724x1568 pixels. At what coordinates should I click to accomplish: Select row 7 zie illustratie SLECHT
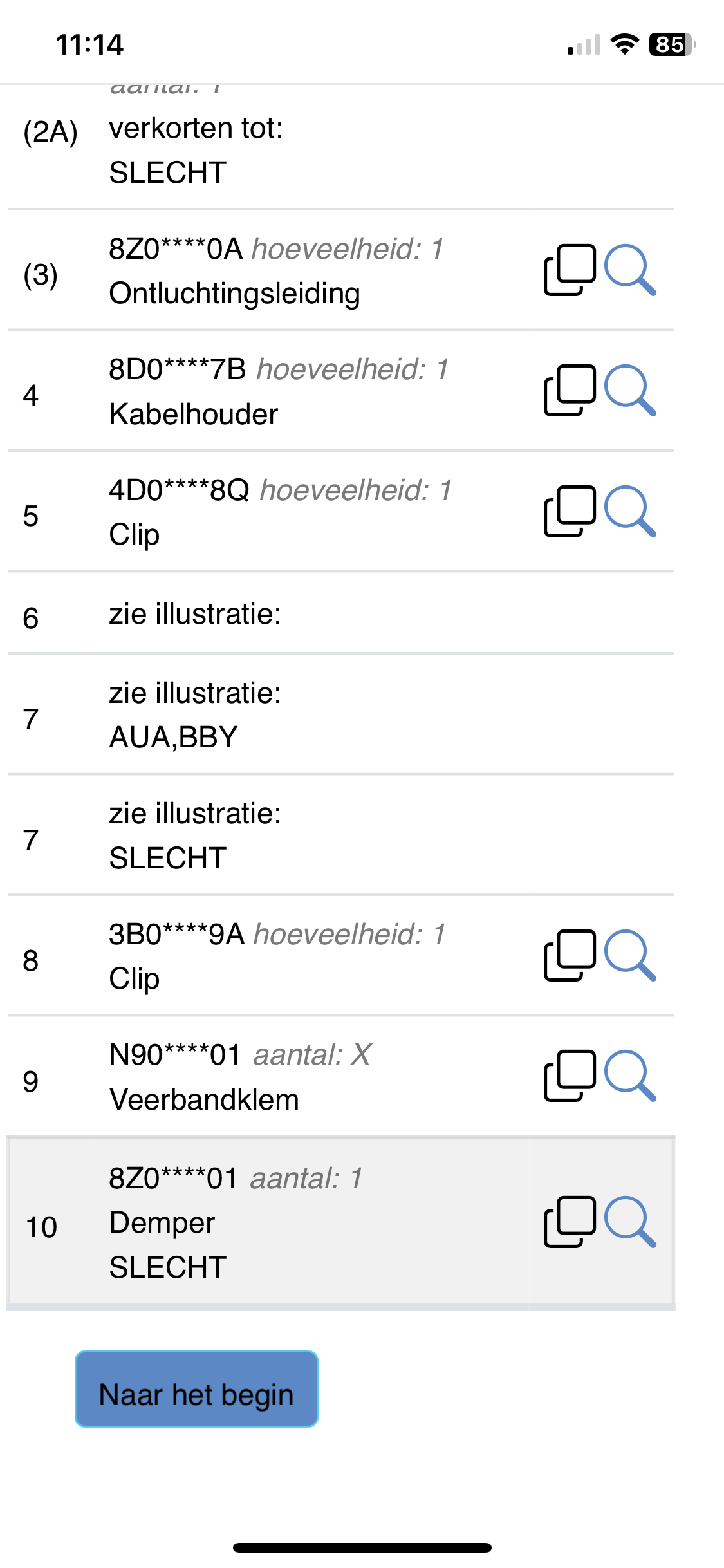(x=340, y=835)
